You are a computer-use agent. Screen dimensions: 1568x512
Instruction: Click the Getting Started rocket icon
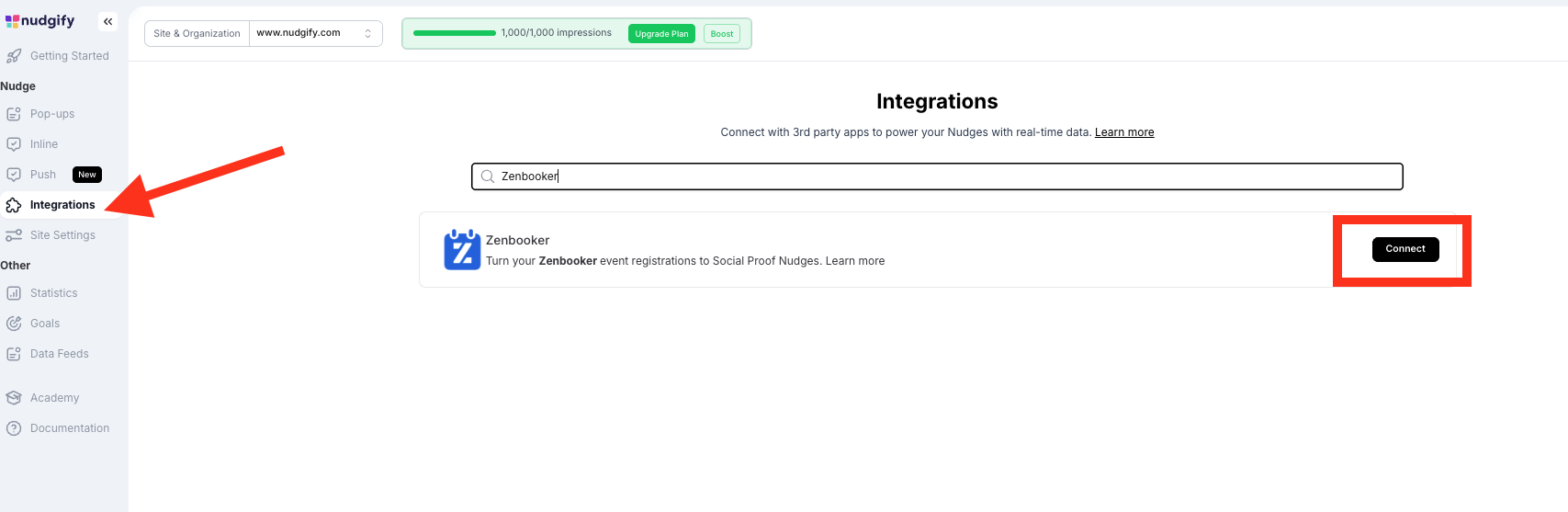click(x=14, y=56)
